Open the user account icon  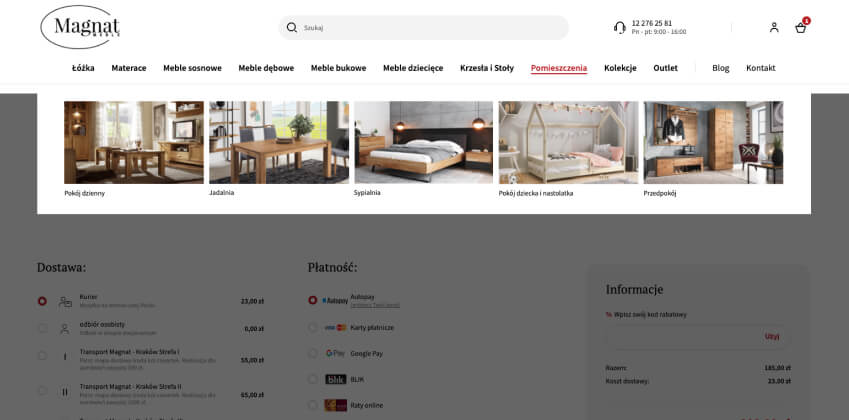(x=774, y=28)
